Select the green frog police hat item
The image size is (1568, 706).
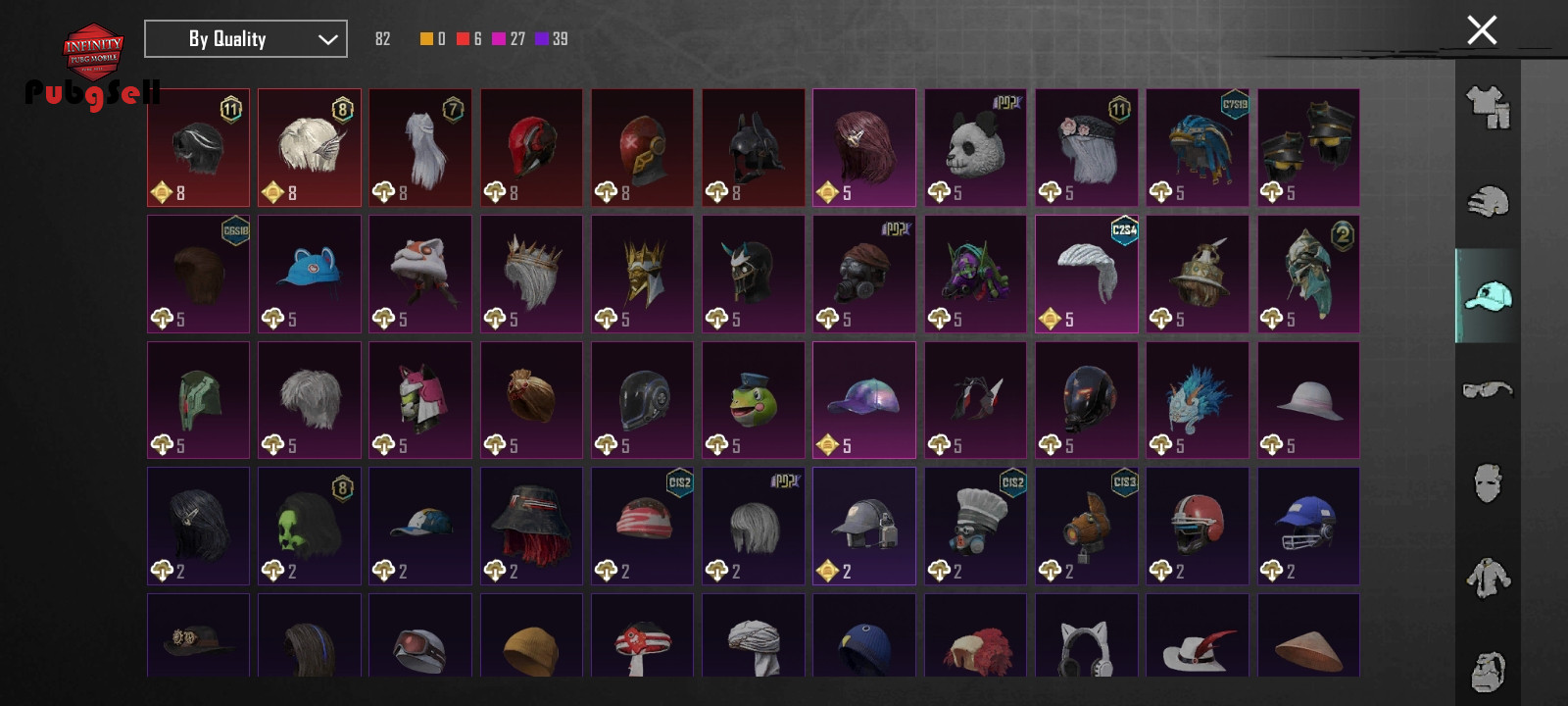(753, 400)
